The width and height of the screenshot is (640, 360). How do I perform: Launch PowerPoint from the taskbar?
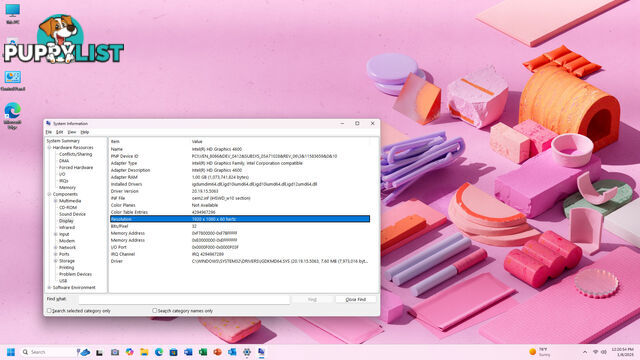point(218,352)
